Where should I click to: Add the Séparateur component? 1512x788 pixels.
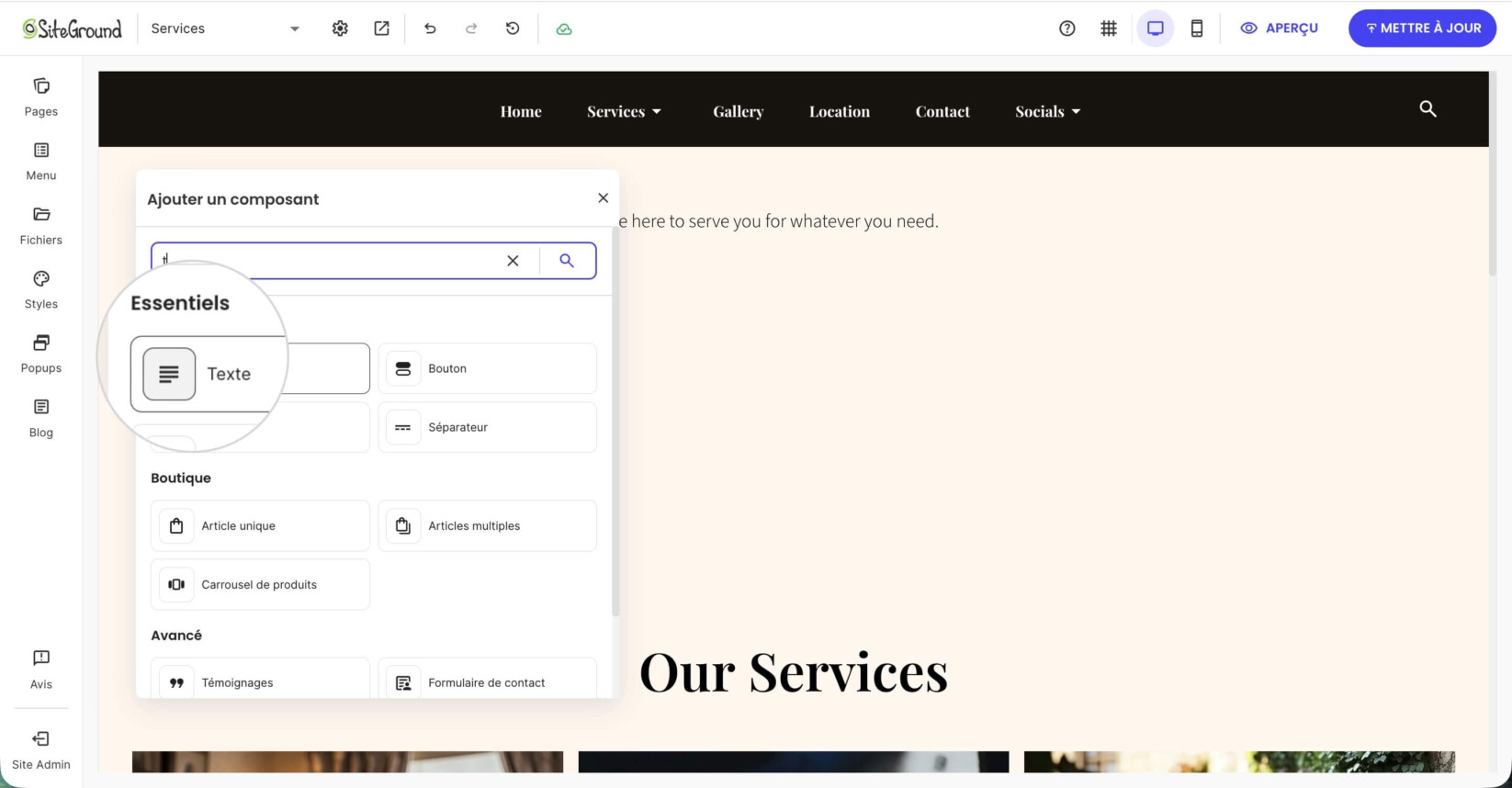[487, 427]
